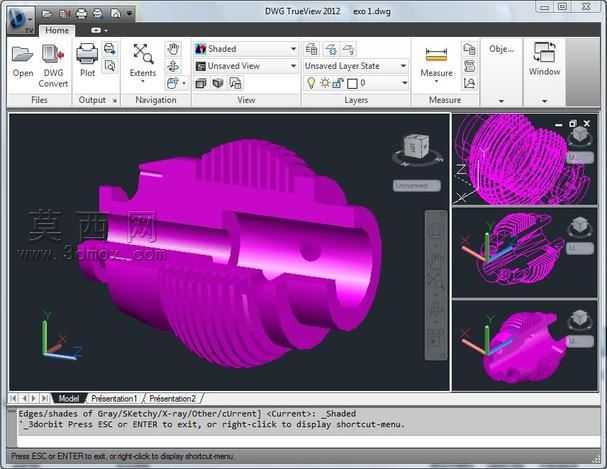Expand the Quick Access toolbar customize arrow
The width and height of the screenshot is (607, 469).
[129, 14]
